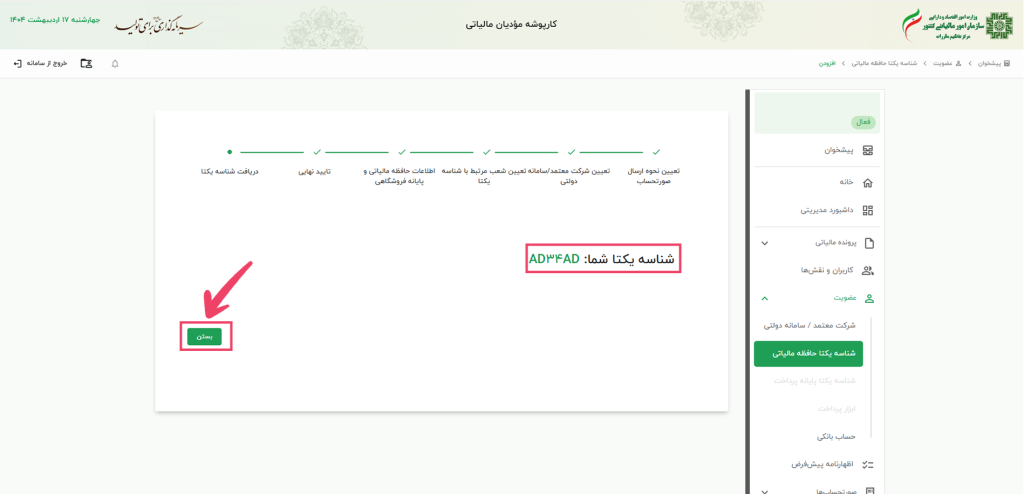Click the کاربران و نقش‌ها users icon
Image resolution: width=1024 pixels, height=494 pixels.
pos(867,270)
